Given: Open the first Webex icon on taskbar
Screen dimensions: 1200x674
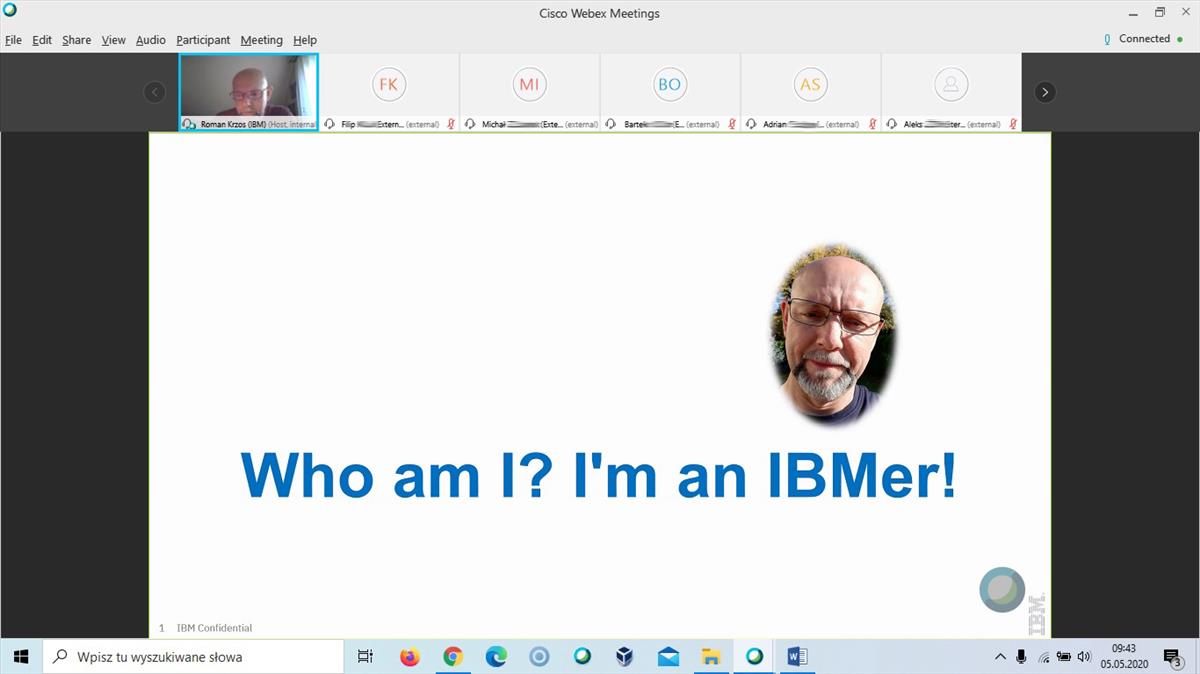Looking at the screenshot, I should pyautogui.click(x=582, y=656).
